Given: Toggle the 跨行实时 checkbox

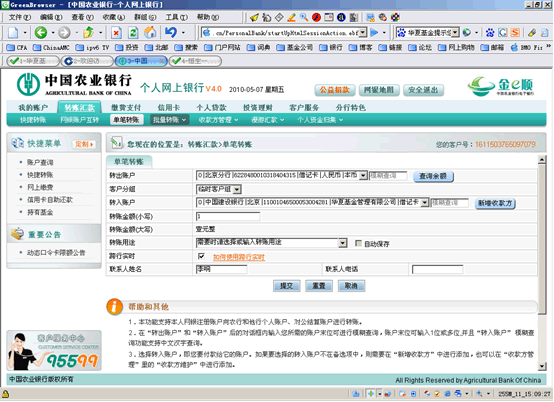Looking at the screenshot, I should tap(201, 256).
